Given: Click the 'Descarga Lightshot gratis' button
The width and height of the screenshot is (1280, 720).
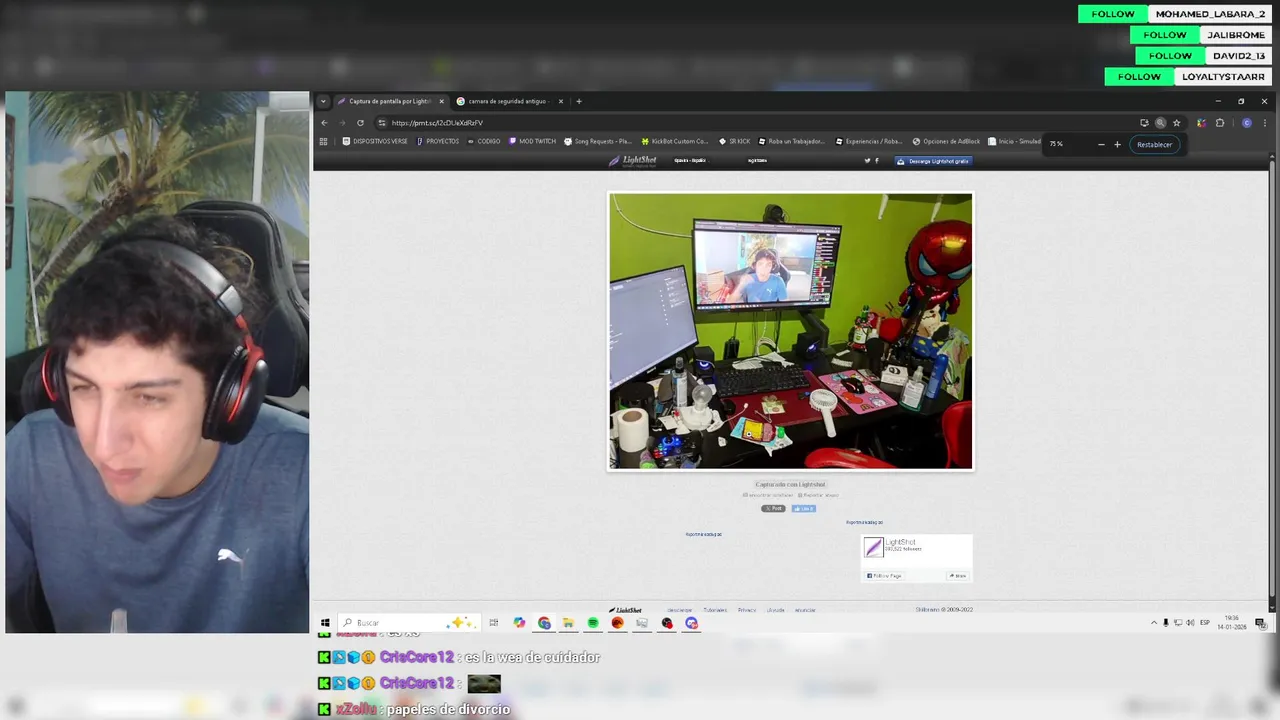Looking at the screenshot, I should [933, 161].
